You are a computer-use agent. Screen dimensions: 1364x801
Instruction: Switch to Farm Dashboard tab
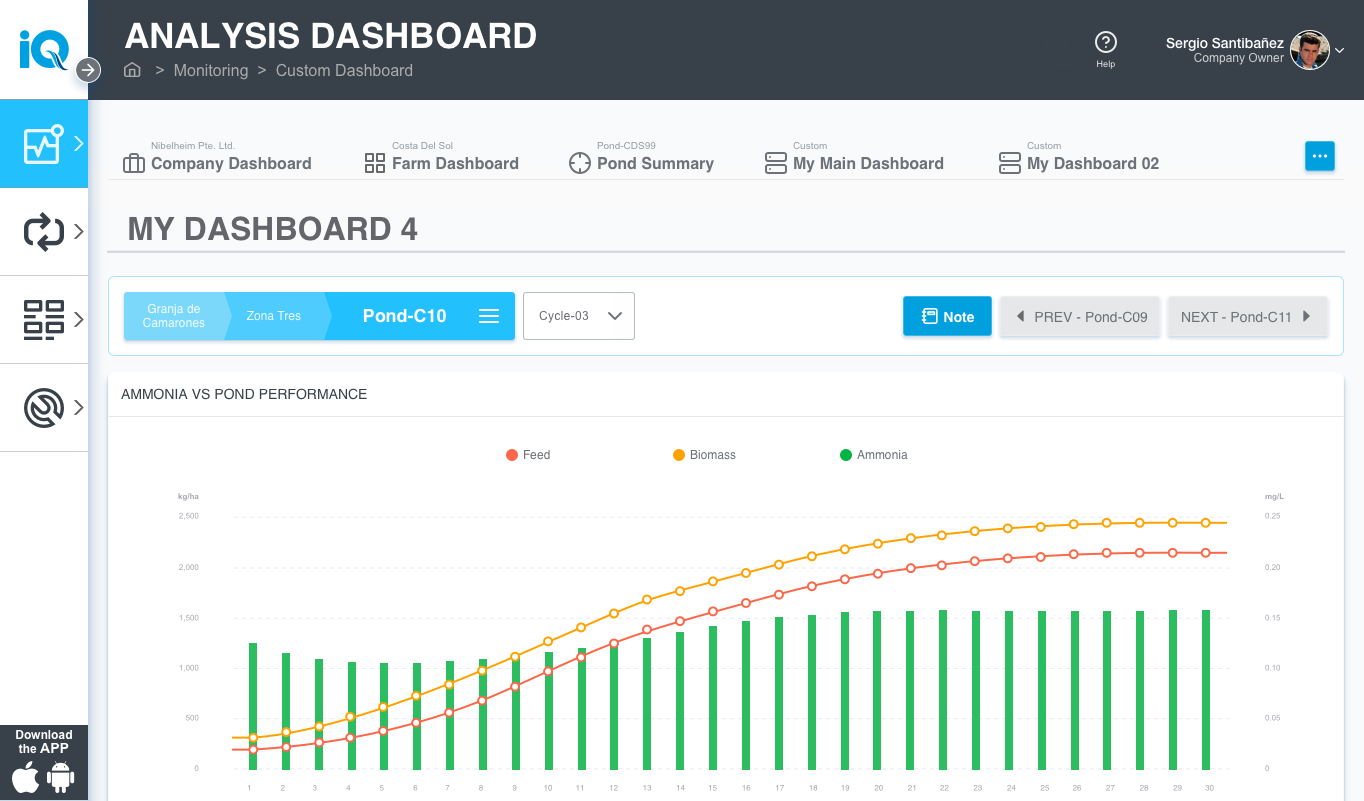click(x=442, y=163)
